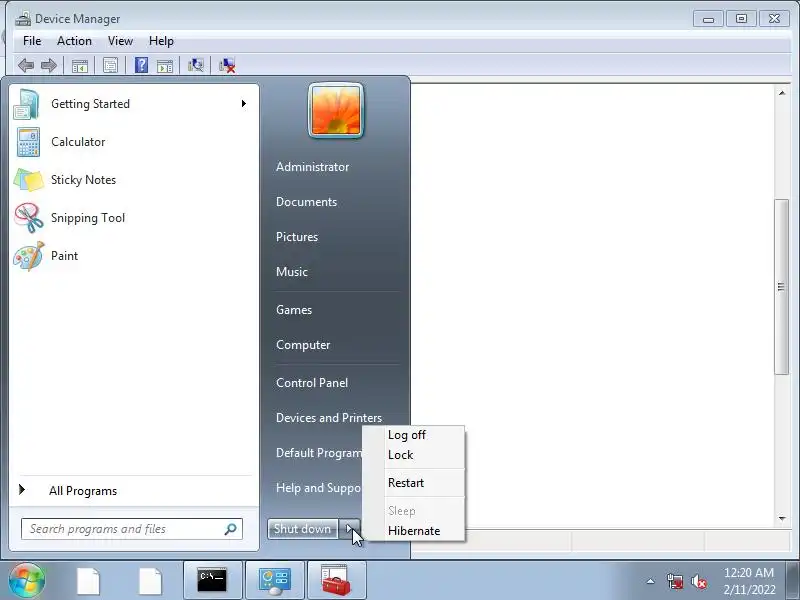Image resolution: width=800 pixels, height=600 pixels.
Task: Click the orange flower user account picture
Action: click(336, 110)
